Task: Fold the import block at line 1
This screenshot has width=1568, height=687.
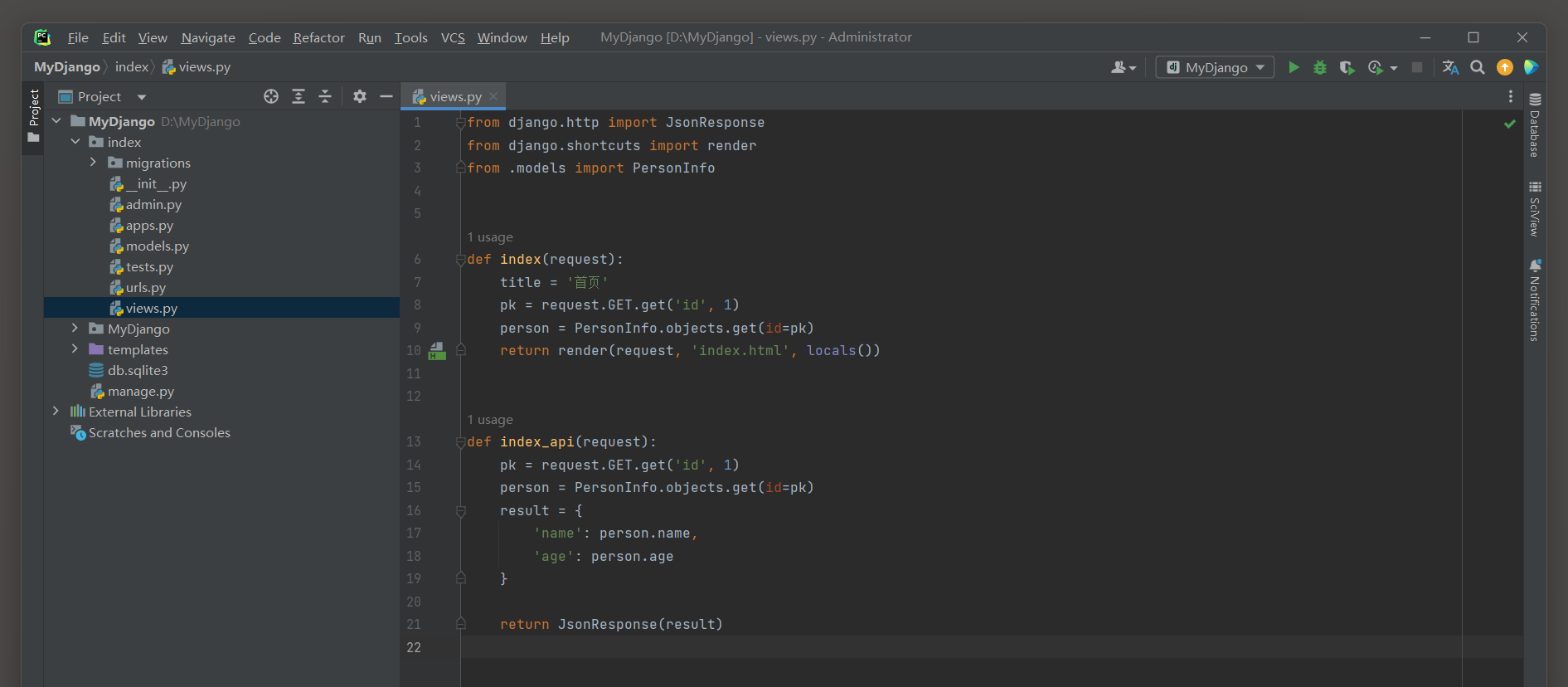Action: click(461, 123)
